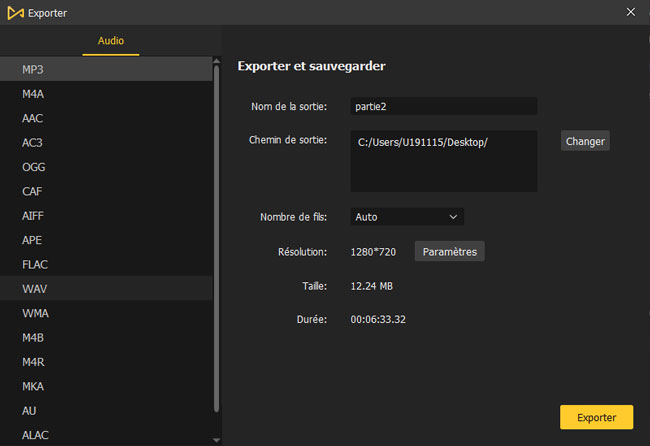The width and height of the screenshot is (650, 446).
Task: Select FLAC format
Action: coord(106,264)
